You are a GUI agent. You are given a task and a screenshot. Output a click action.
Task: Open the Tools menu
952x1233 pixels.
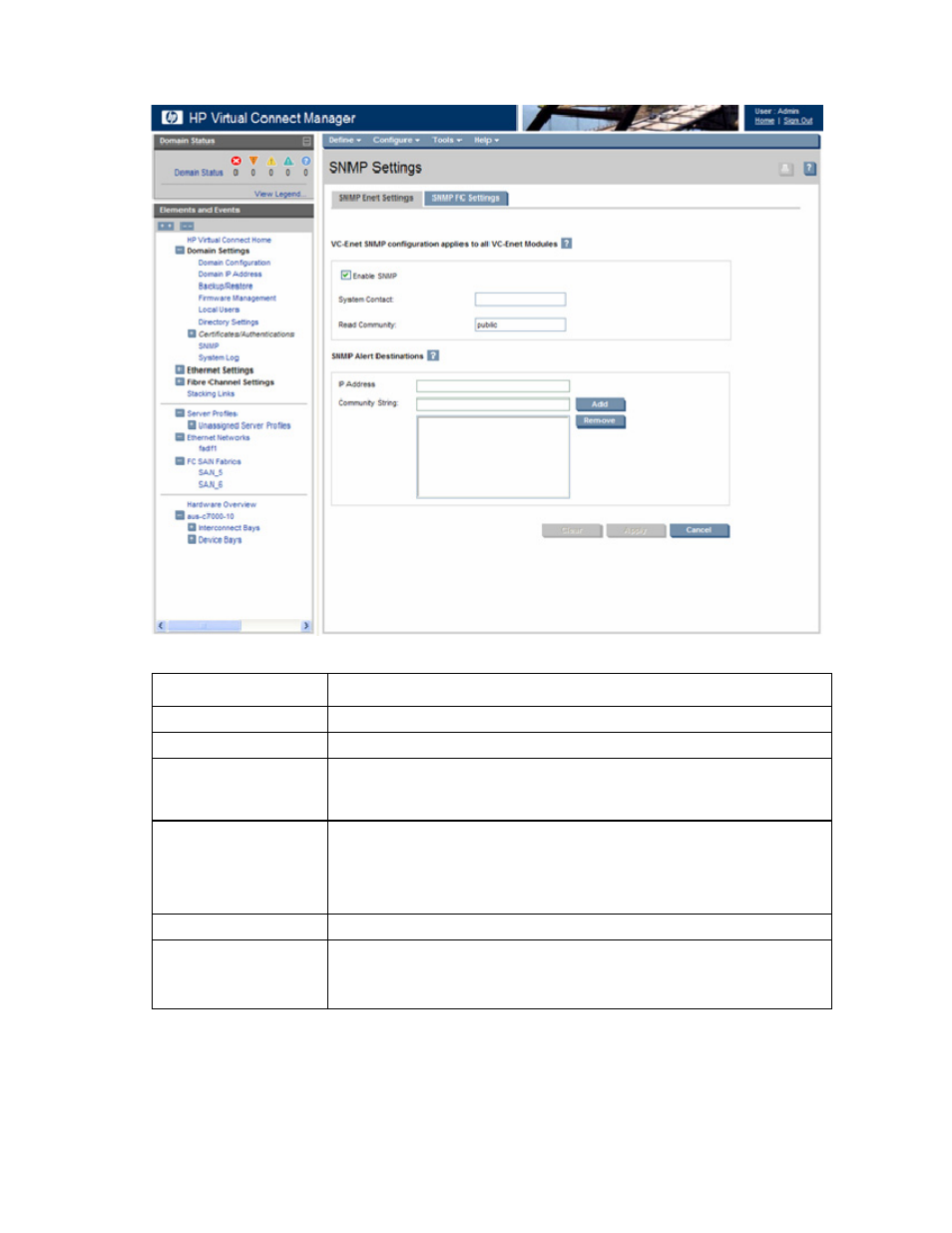pos(447,141)
